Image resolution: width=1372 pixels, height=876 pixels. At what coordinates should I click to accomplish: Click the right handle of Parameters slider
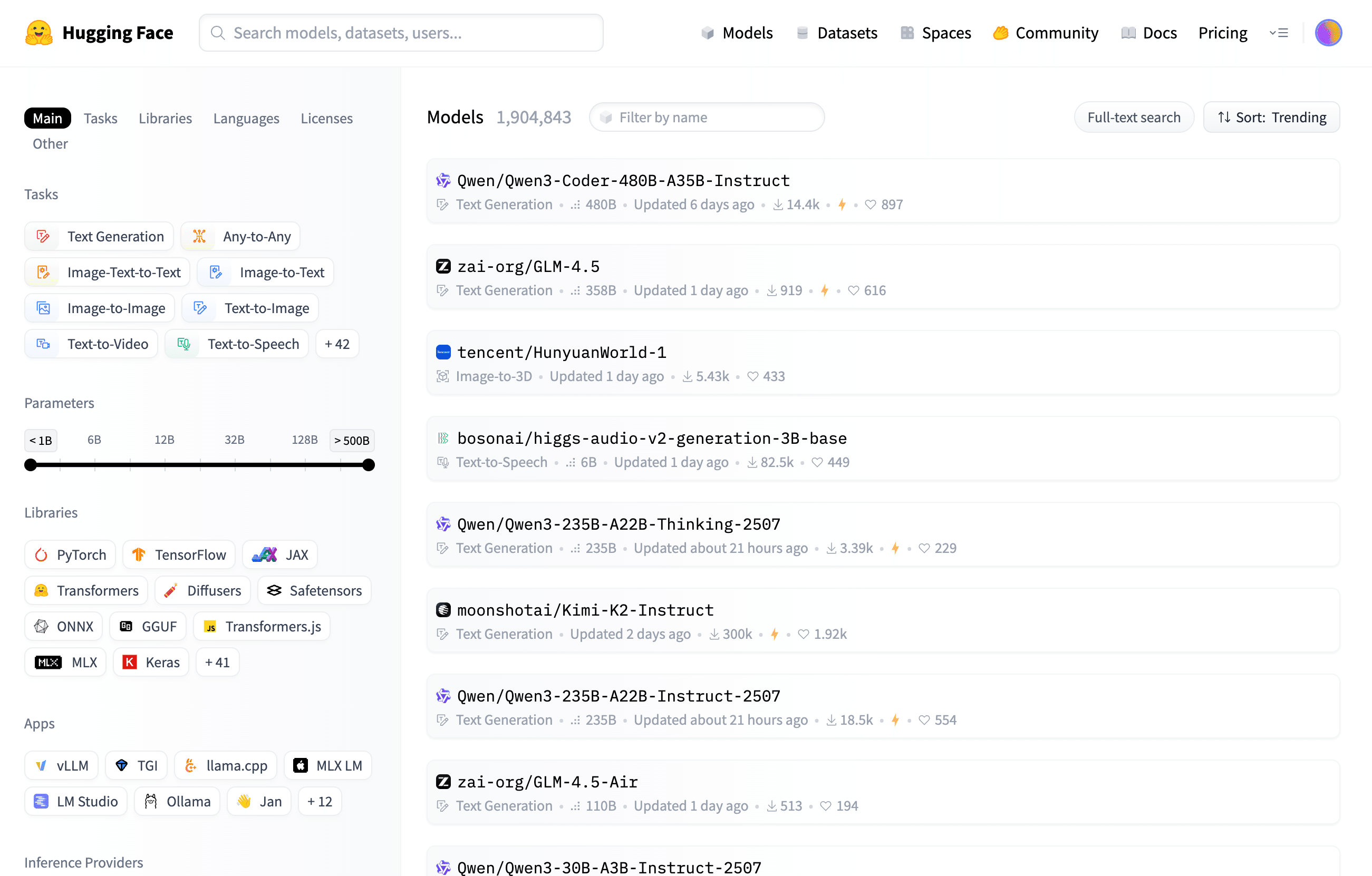(369, 465)
